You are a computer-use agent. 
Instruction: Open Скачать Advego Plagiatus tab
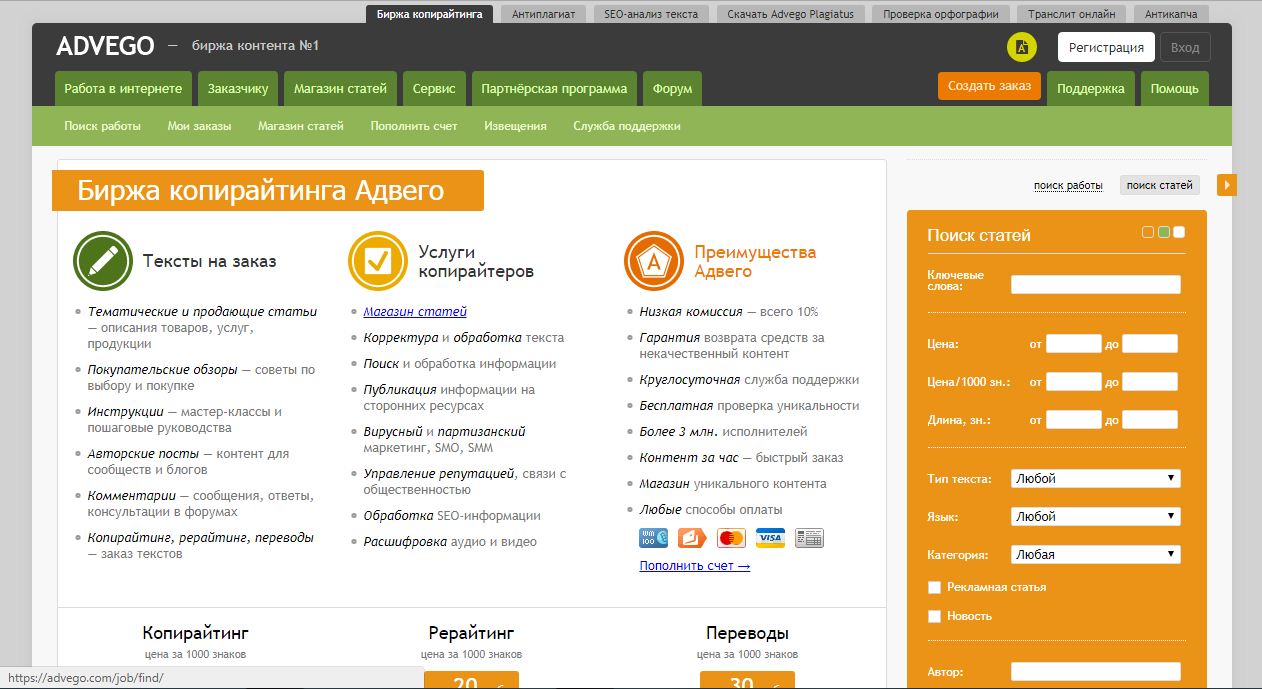pyautogui.click(x=791, y=14)
